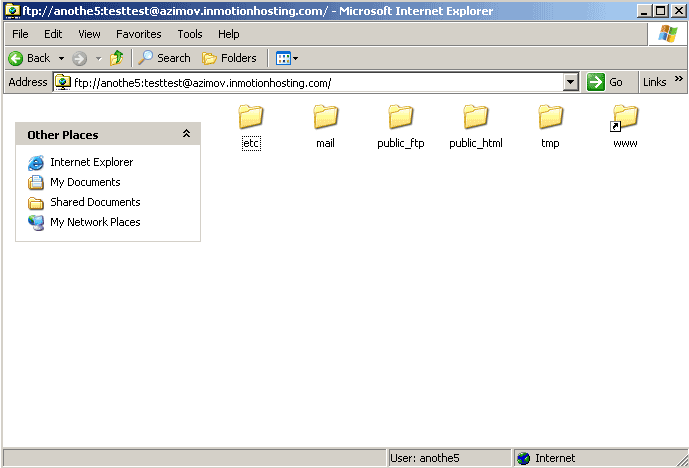Toggle the Folders pane button
This screenshot has height=468, width=689.
click(x=229, y=58)
